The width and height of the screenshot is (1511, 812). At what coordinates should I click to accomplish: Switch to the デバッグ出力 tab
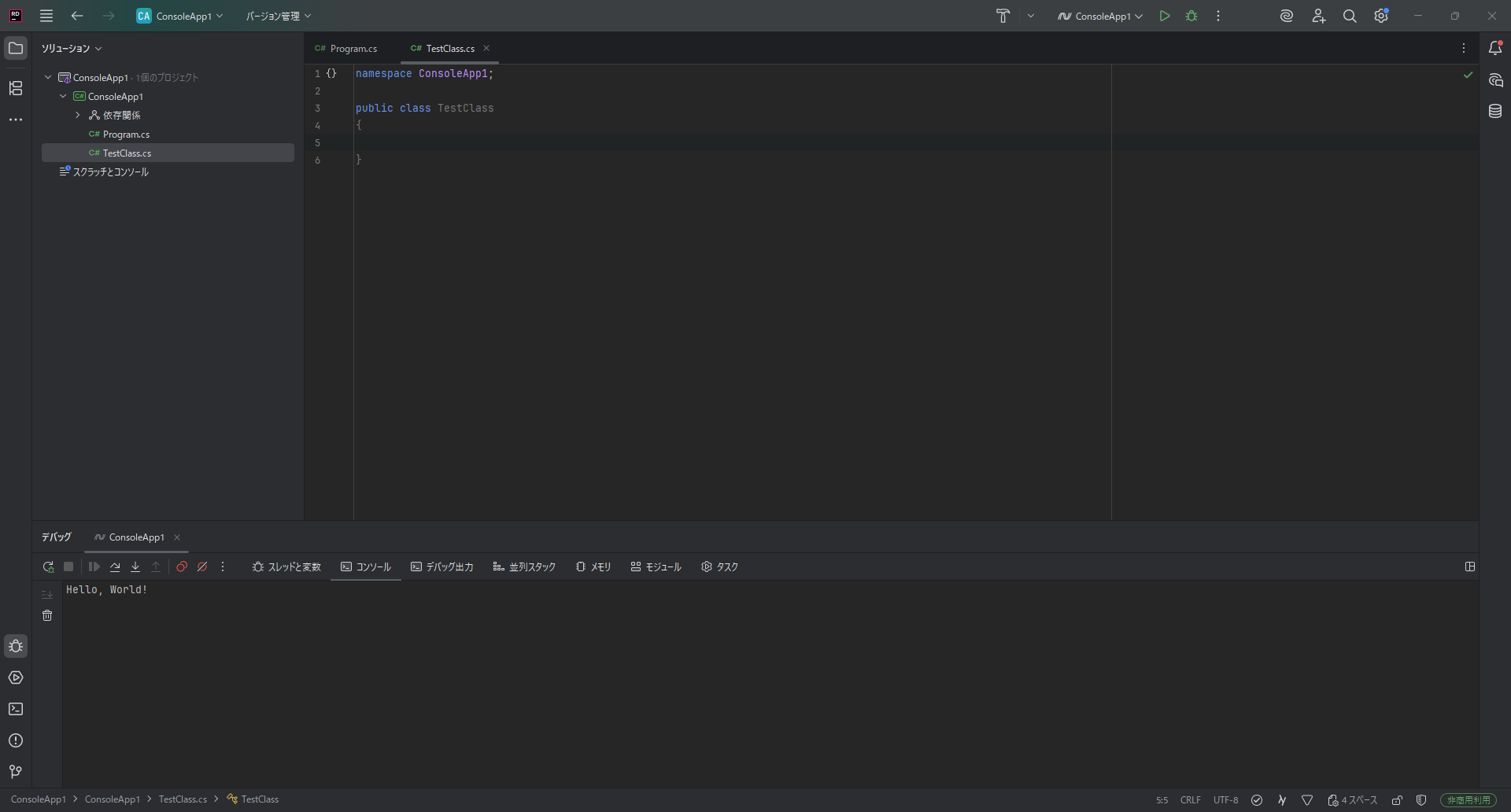point(442,567)
